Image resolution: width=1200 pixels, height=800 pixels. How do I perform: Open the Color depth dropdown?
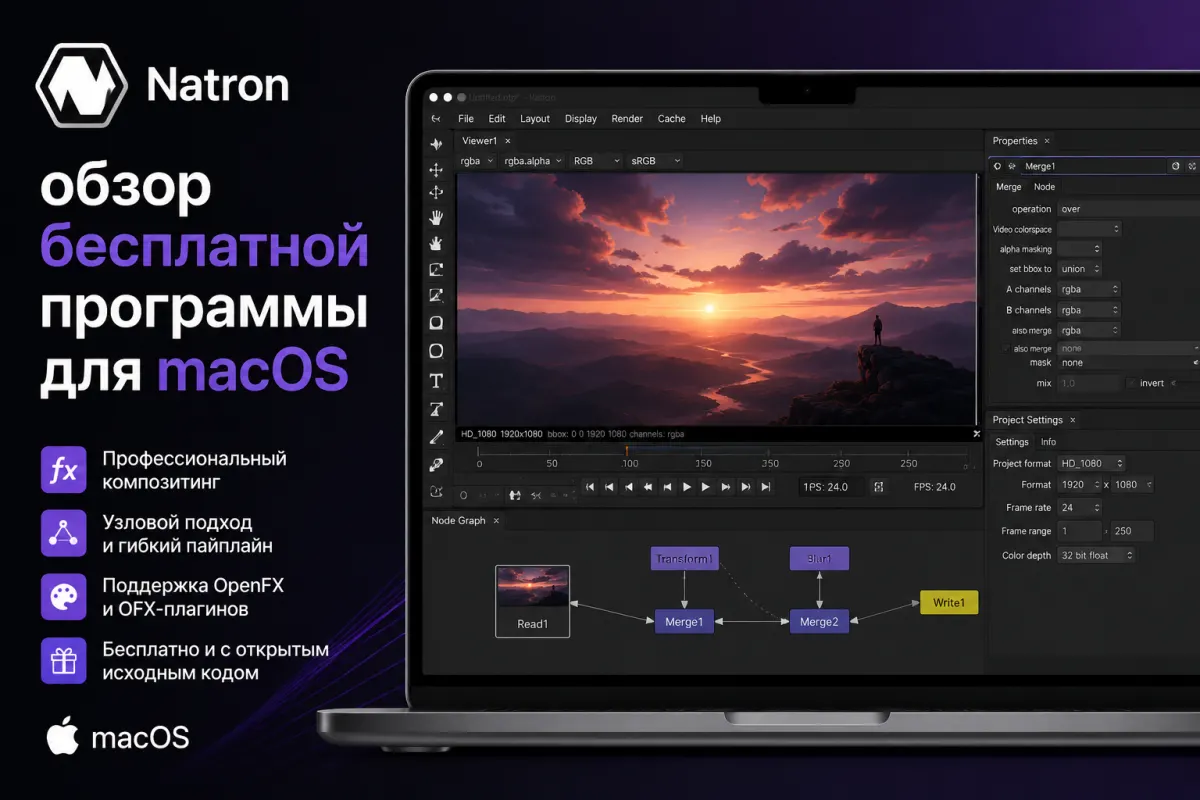click(x=1096, y=555)
